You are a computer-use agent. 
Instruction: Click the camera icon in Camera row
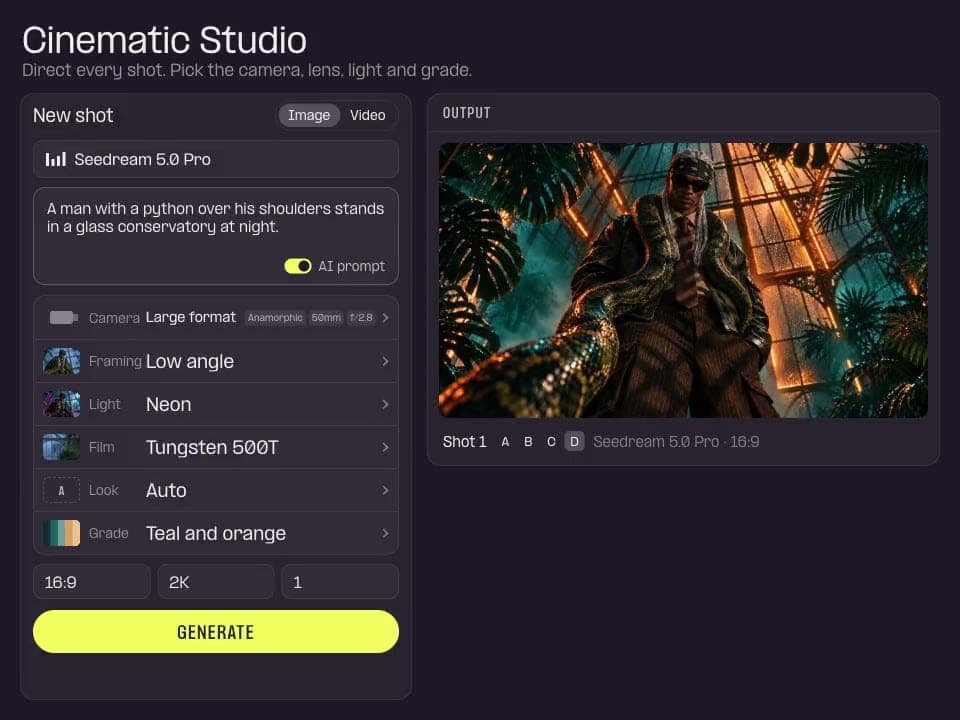coord(64,317)
